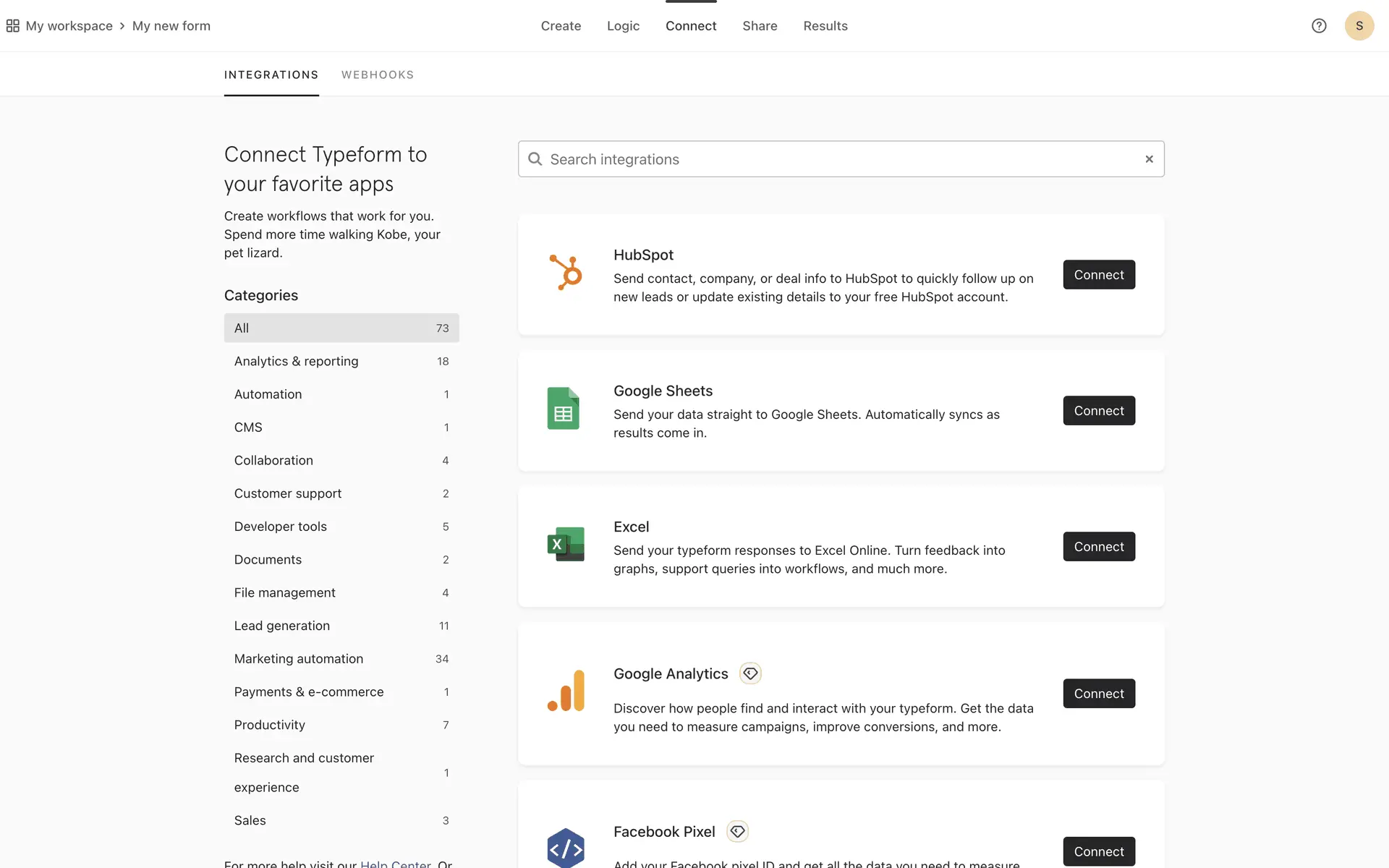Focus the Search integrations field
Image resolution: width=1389 pixels, height=868 pixels.
coord(839,159)
